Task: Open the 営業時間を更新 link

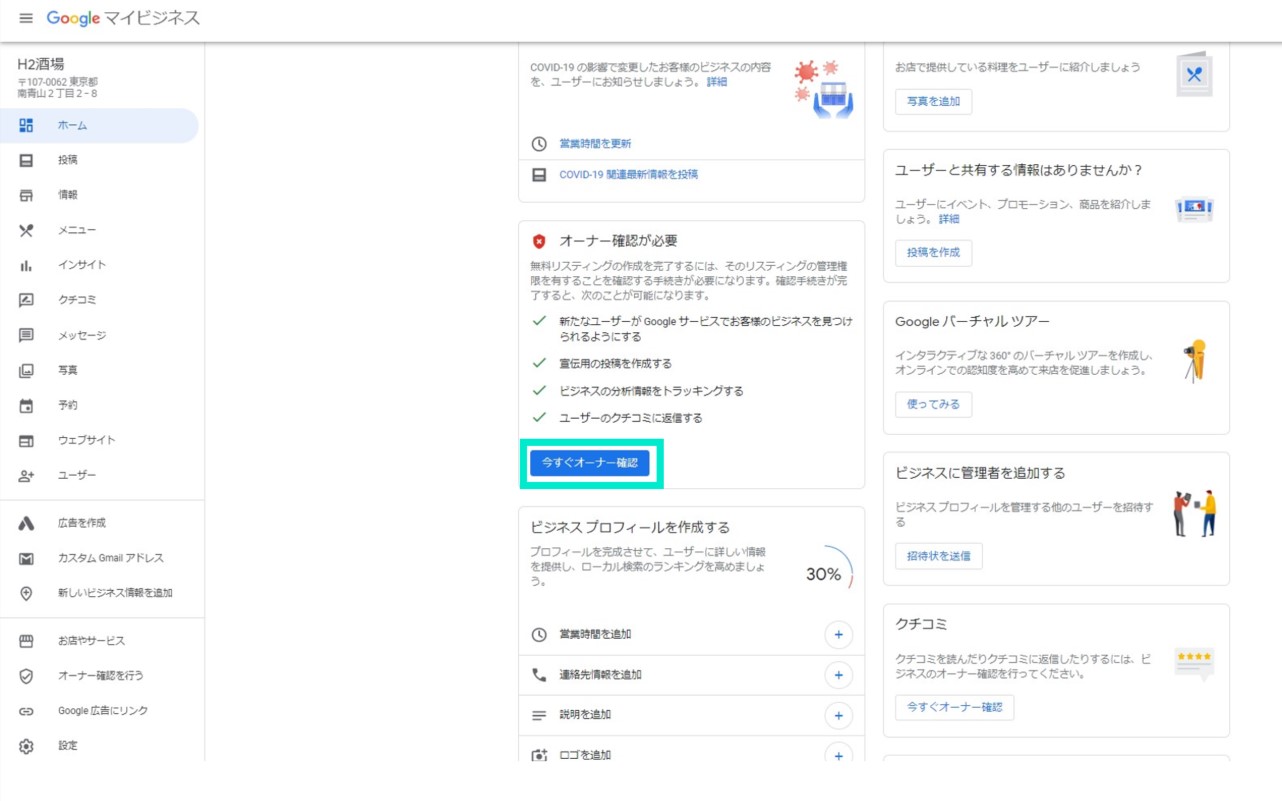Action: pyautogui.click(x=595, y=144)
